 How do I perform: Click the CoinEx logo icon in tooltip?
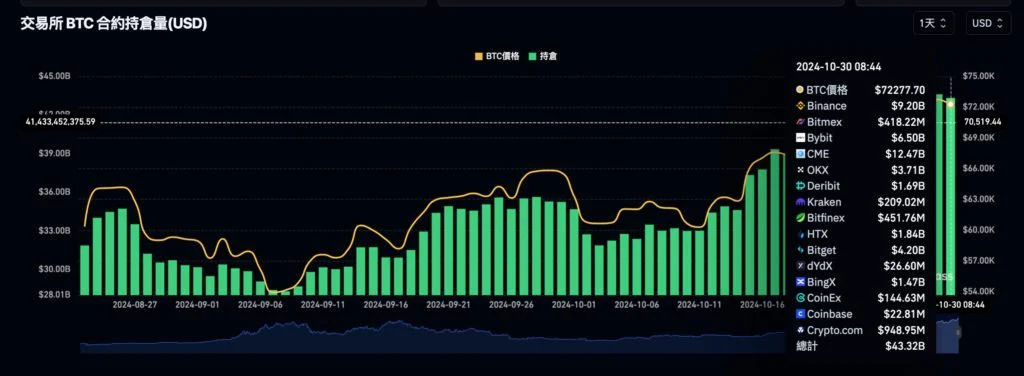[x=800, y=298]
